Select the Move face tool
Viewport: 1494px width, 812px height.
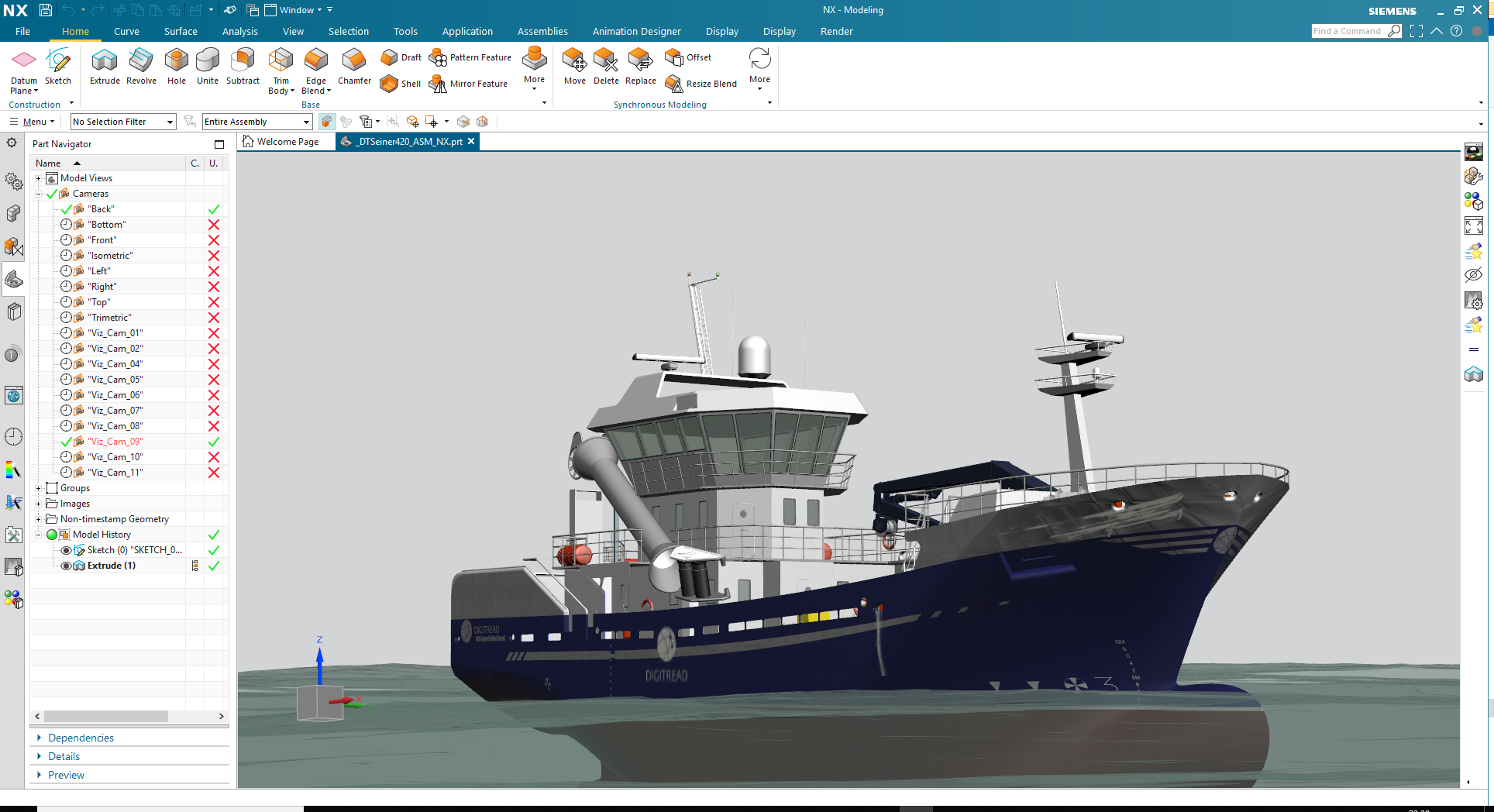pos(574,62)
